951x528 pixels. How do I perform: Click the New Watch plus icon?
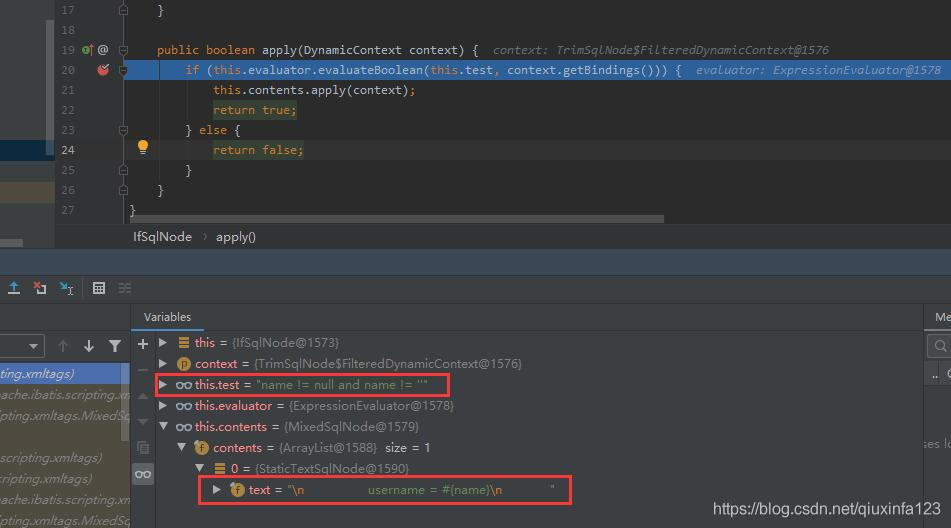pos(143,344)
